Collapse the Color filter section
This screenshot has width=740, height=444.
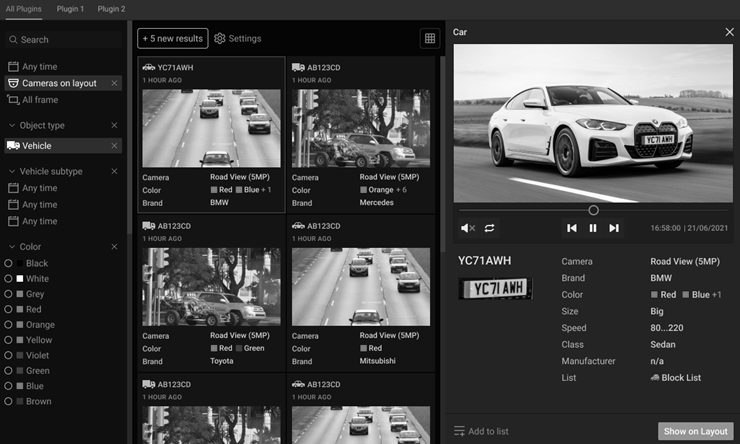[x=12, y=247]
